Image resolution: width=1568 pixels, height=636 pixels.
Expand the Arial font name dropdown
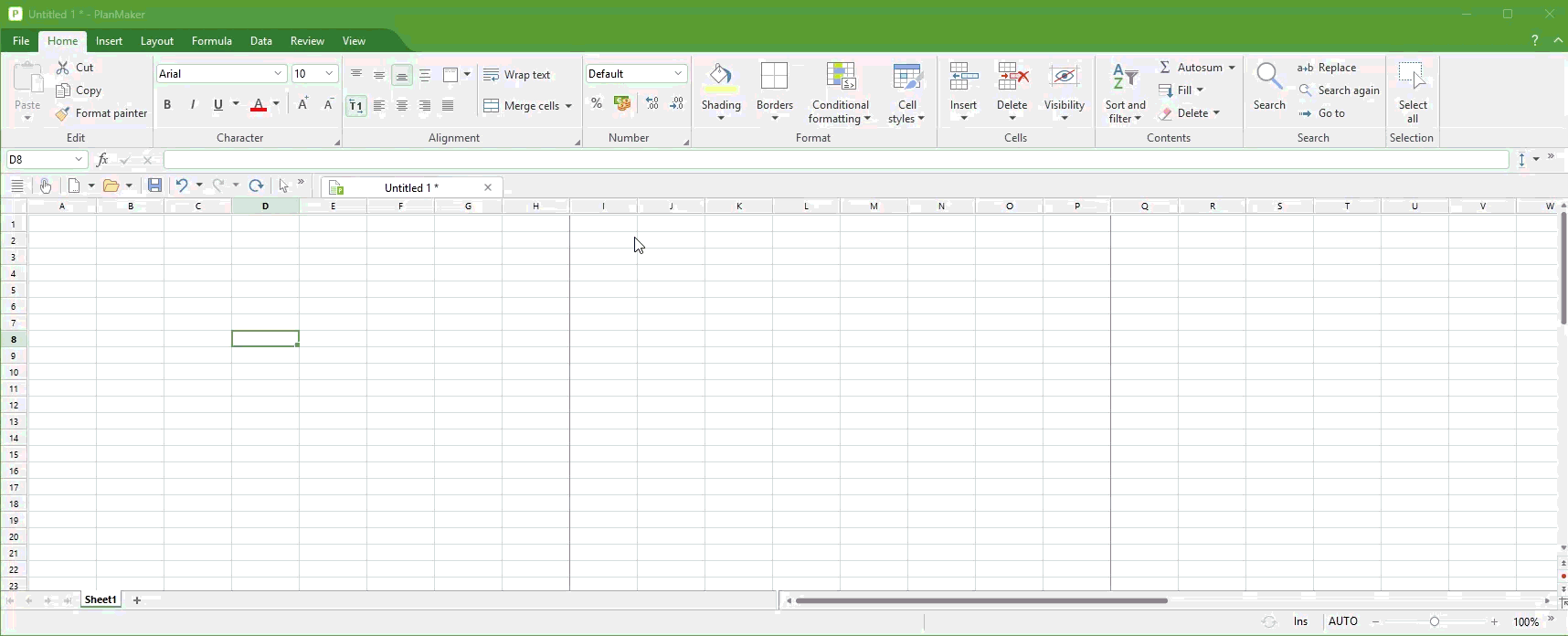[x=279, y=74]
